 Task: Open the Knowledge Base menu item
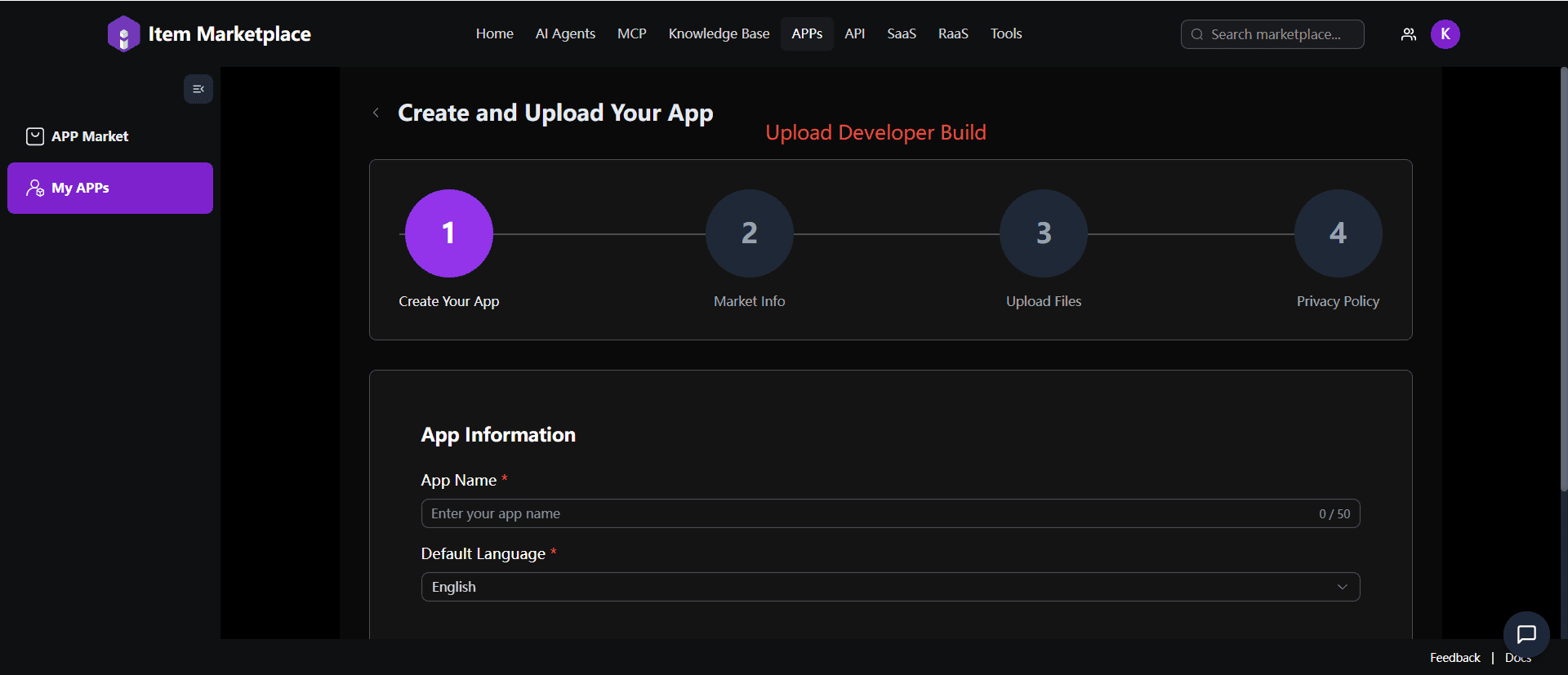point(719,33)
